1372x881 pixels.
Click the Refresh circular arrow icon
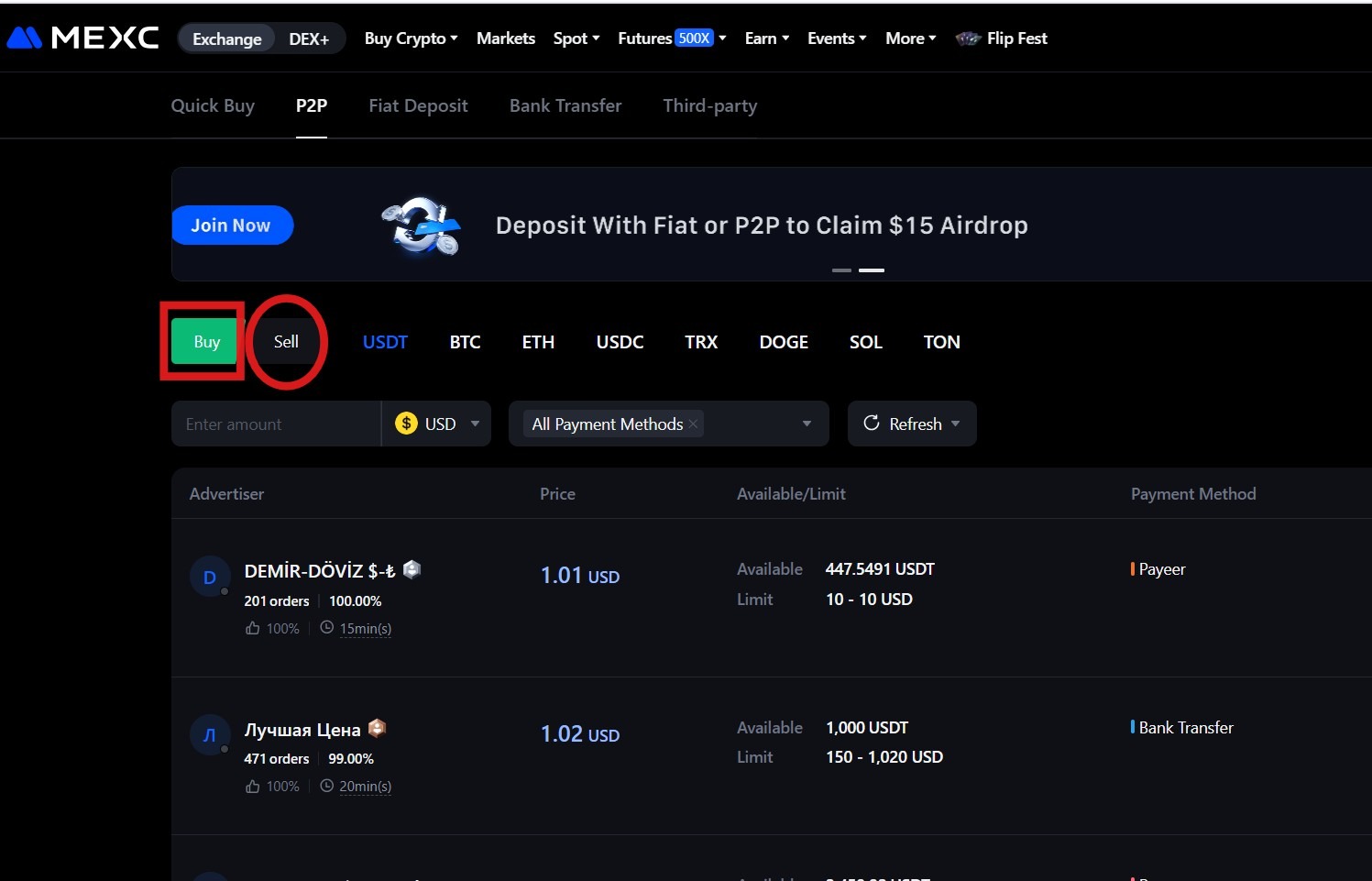[x=872, y=423]
